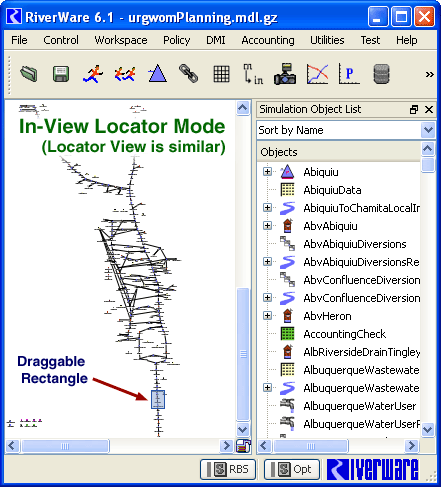Open the database cylinder toolbar icon

coord(381,74)
